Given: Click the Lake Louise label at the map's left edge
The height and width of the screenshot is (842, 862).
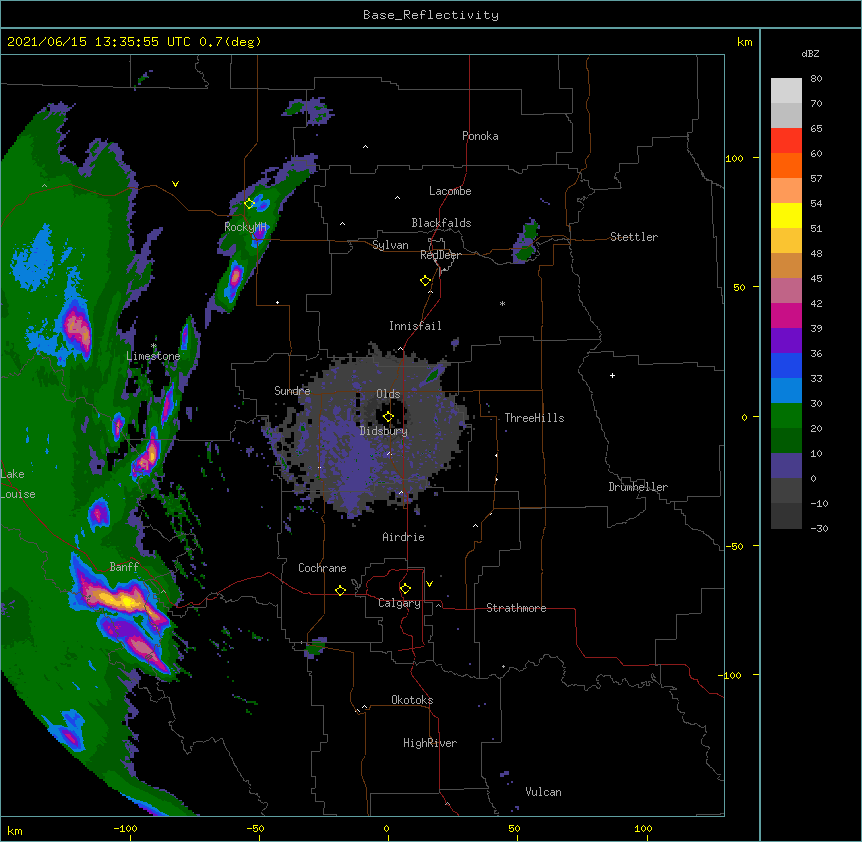Looking at the screenshot, I should click(18, 484).
